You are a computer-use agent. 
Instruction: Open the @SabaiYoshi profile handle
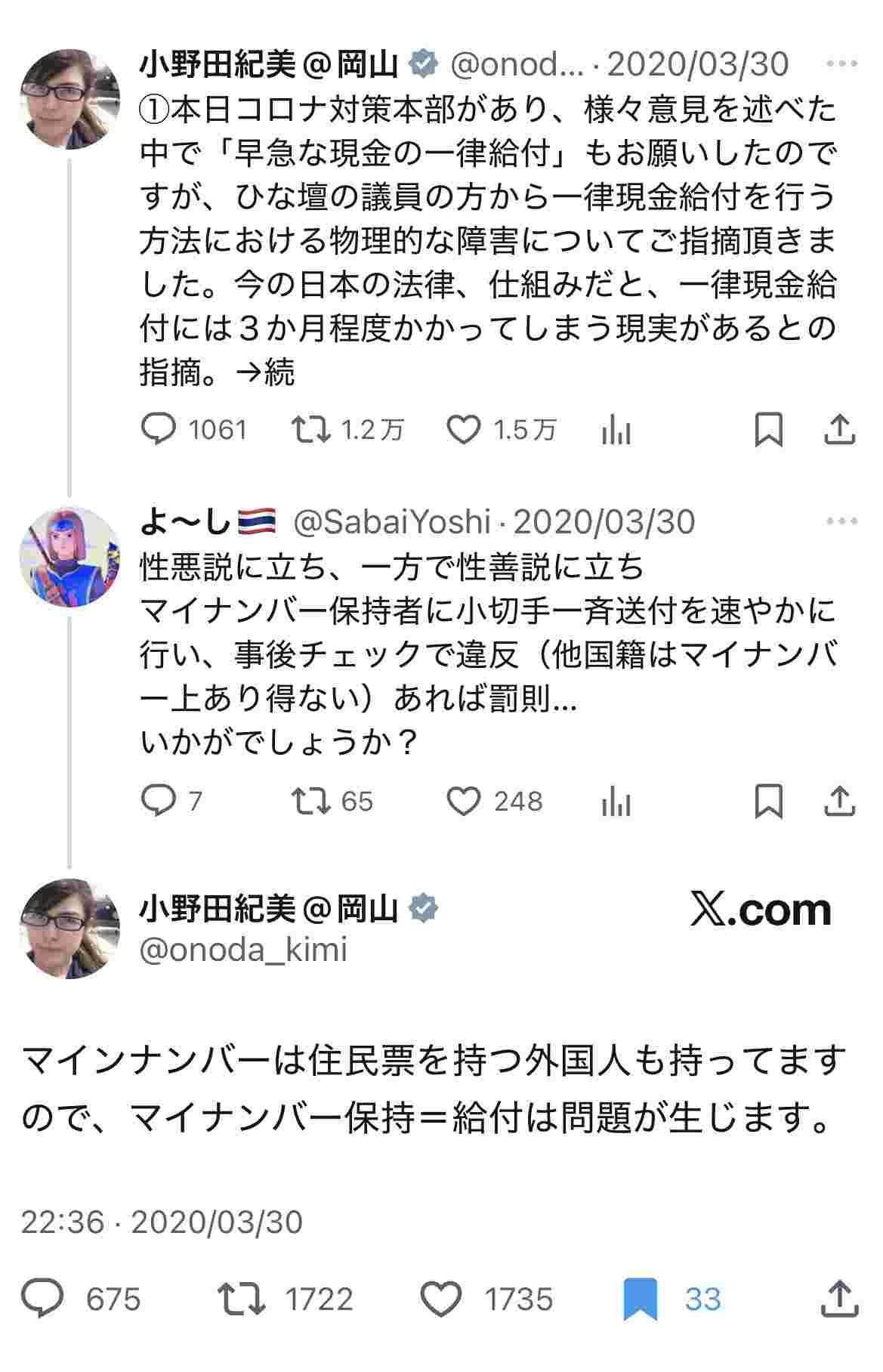tap(391, 522)
